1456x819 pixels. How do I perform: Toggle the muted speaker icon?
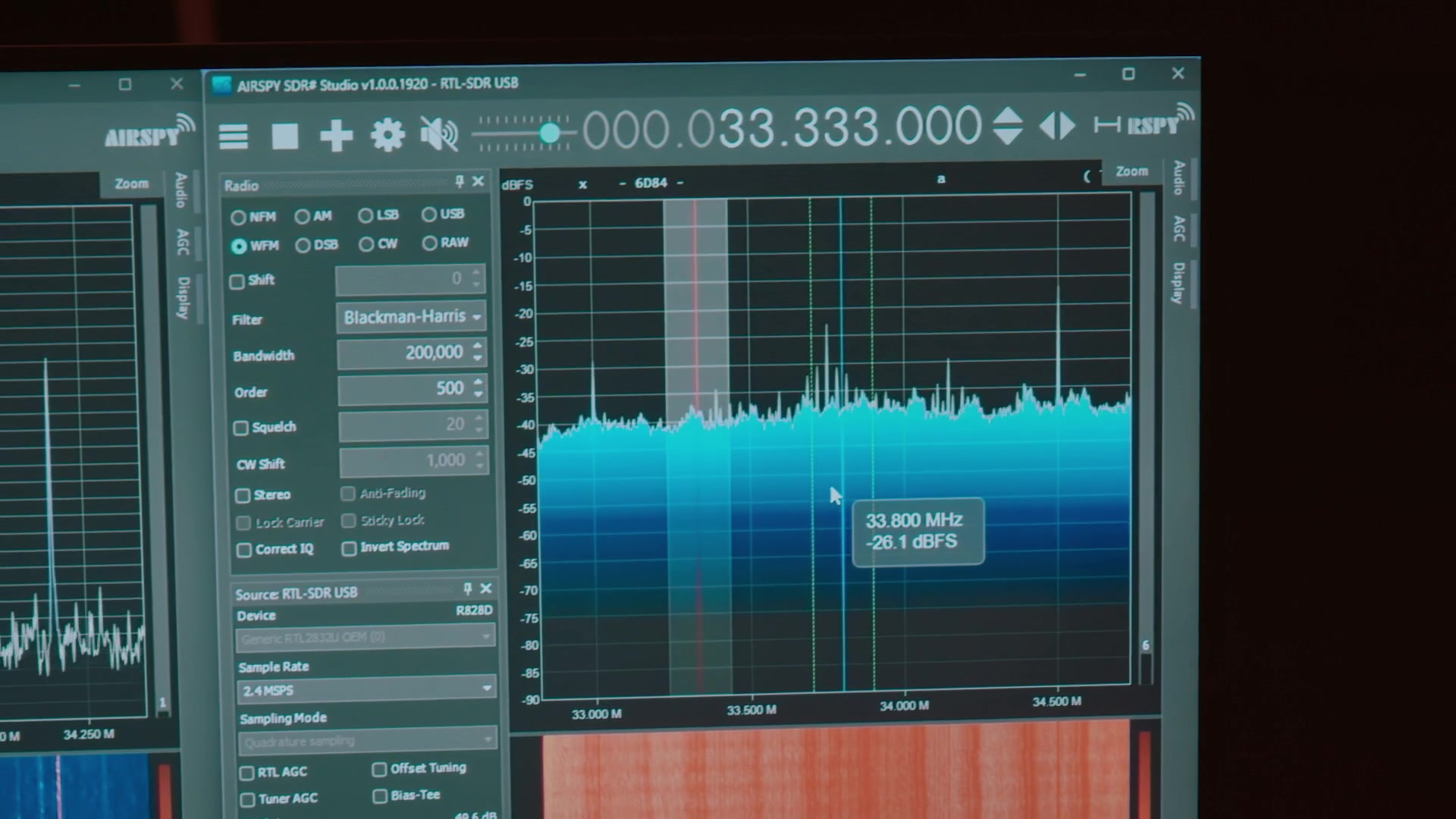coord(439,135)
